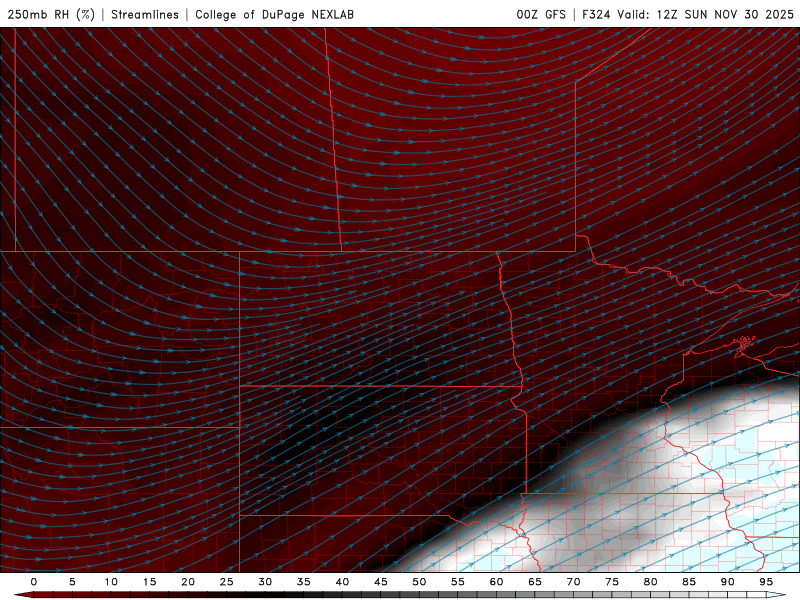Click the '15' value on color scale
The image size is (800, 600).
(149, 582)
